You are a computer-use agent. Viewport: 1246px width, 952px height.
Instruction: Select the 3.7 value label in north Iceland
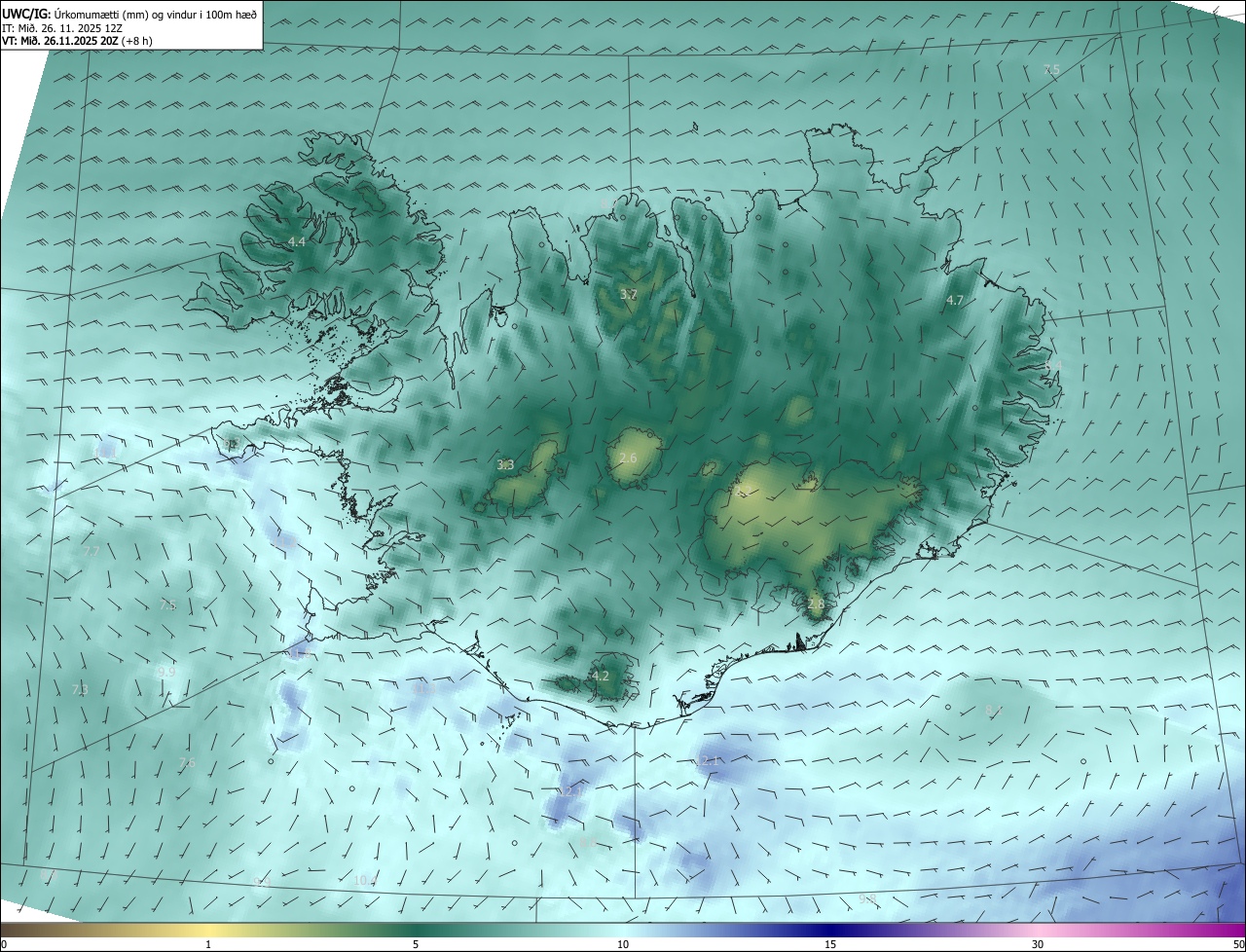[x=629, y=294]
